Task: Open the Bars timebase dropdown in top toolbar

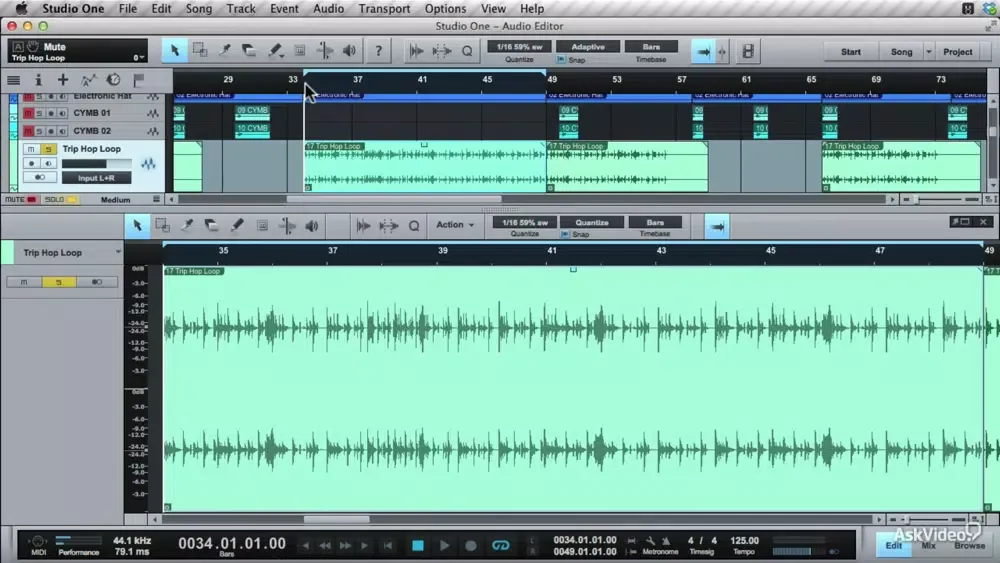Action: [651, 47]
